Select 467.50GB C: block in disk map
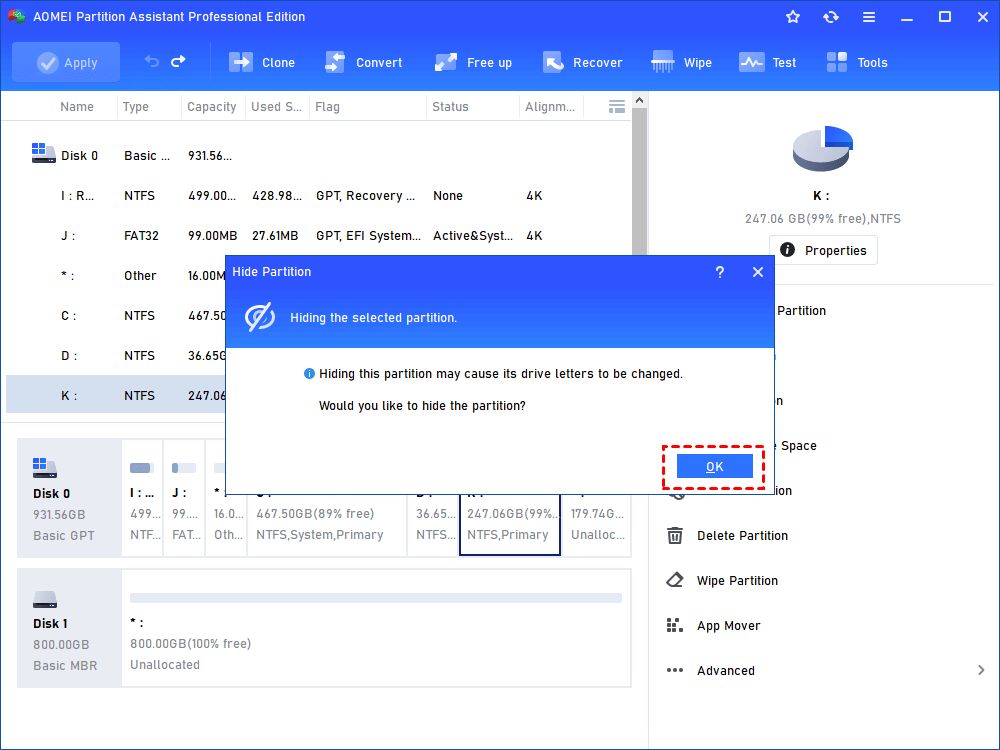The height and width of the screenshot is (750, 1000). 327,524
